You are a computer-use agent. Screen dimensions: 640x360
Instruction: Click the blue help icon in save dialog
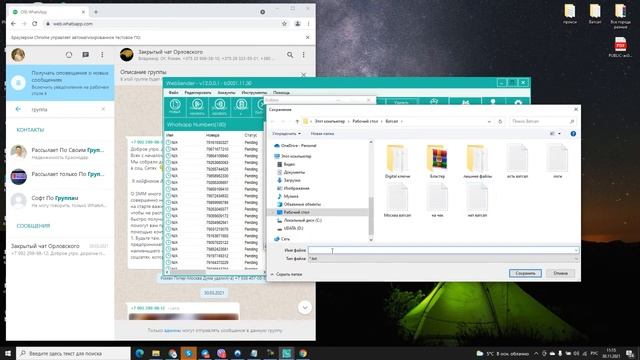point(573,133)
